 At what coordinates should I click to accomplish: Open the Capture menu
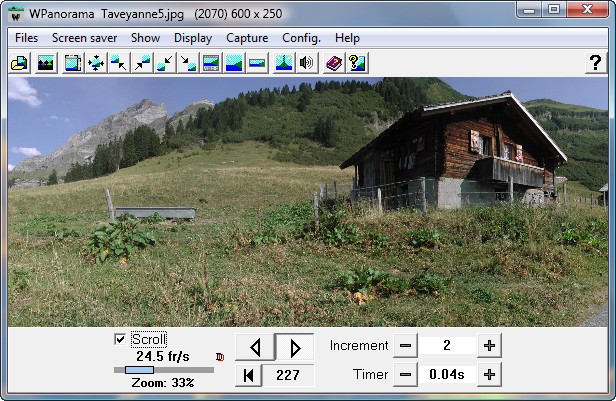(x=247, y=38)
